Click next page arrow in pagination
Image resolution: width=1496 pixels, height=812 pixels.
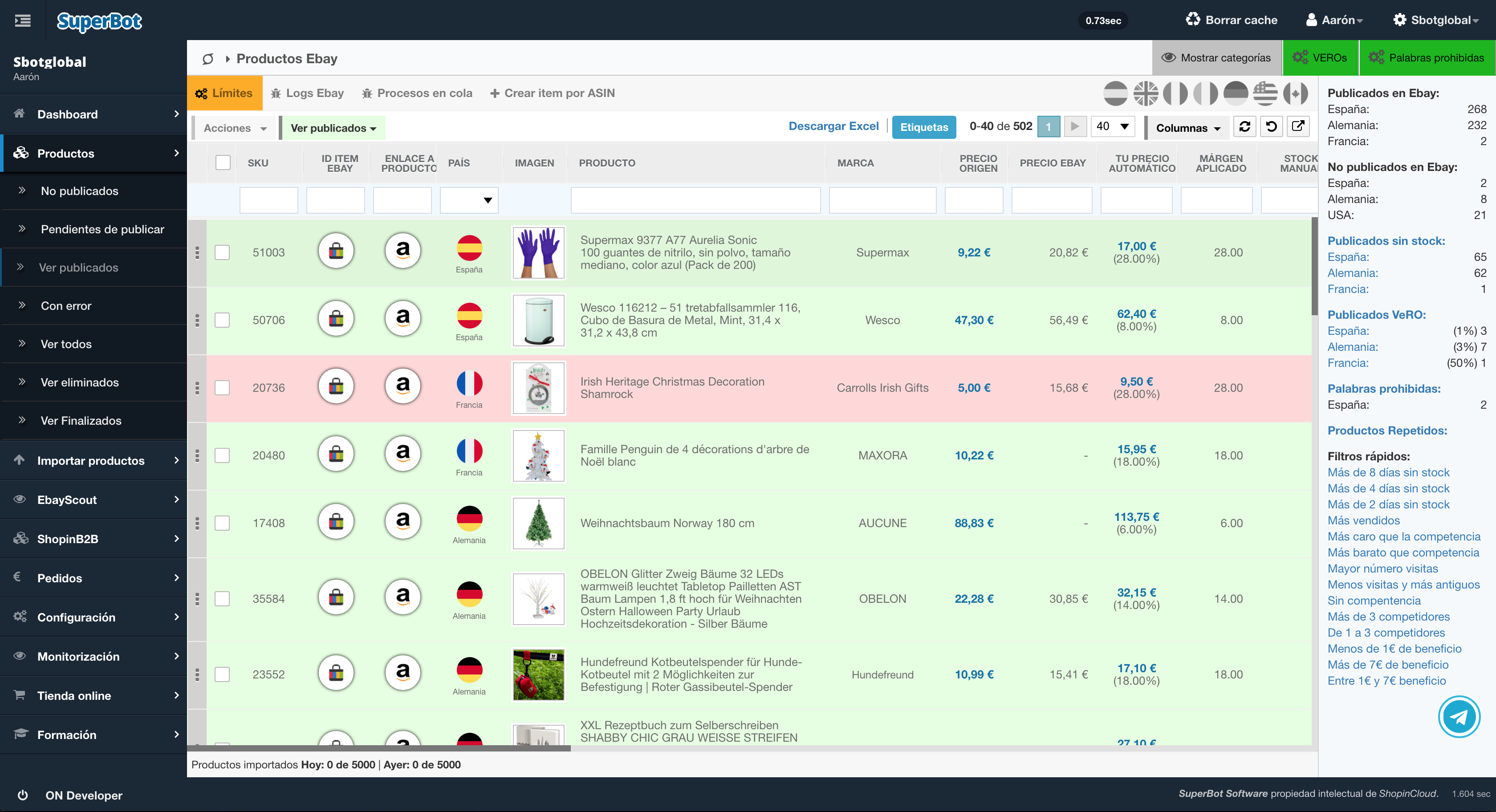1075,126
